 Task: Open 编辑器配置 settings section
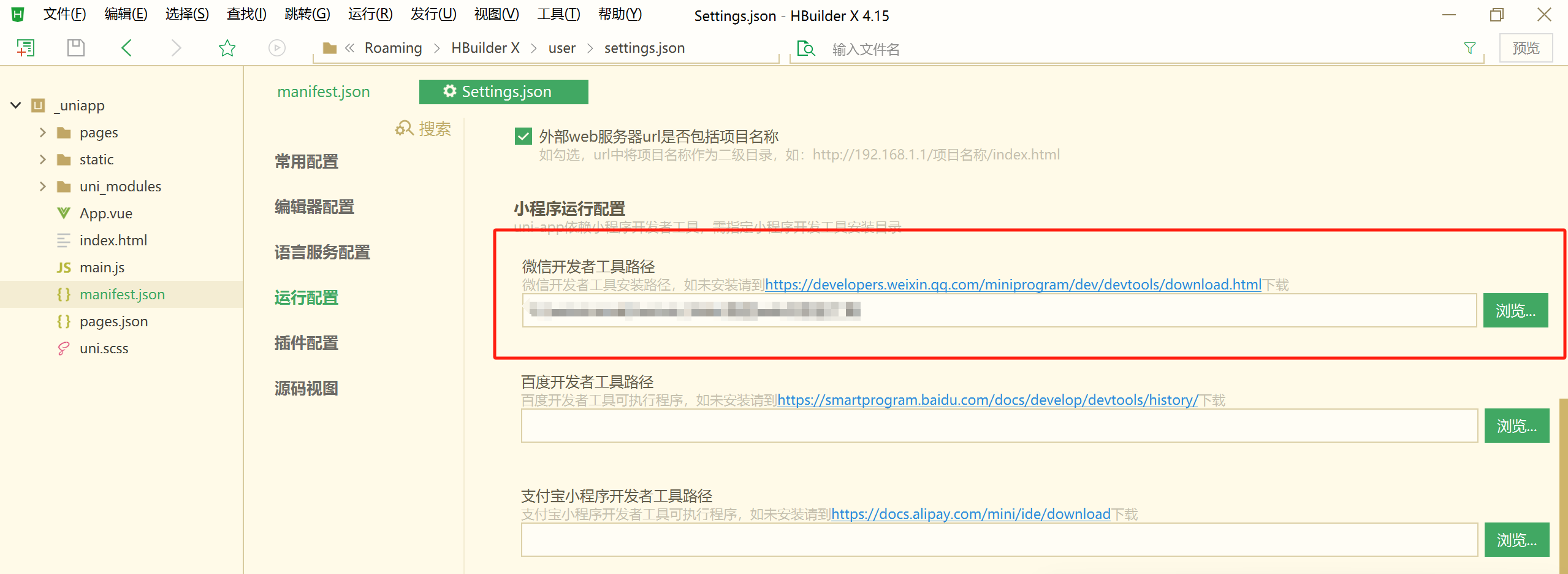314,207
